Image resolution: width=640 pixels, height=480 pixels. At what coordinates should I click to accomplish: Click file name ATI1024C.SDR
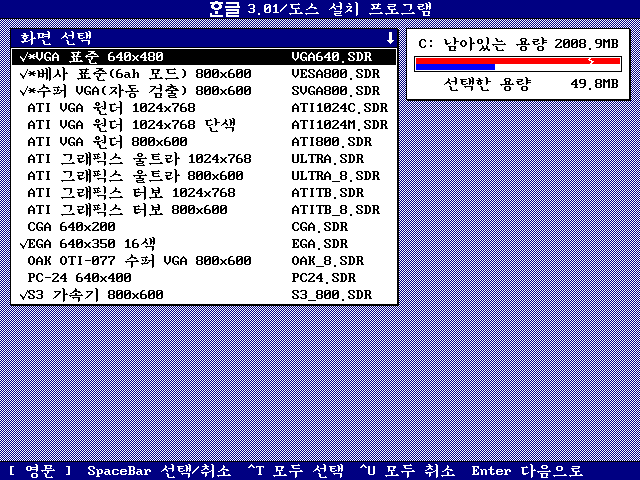tap(340, 108)
